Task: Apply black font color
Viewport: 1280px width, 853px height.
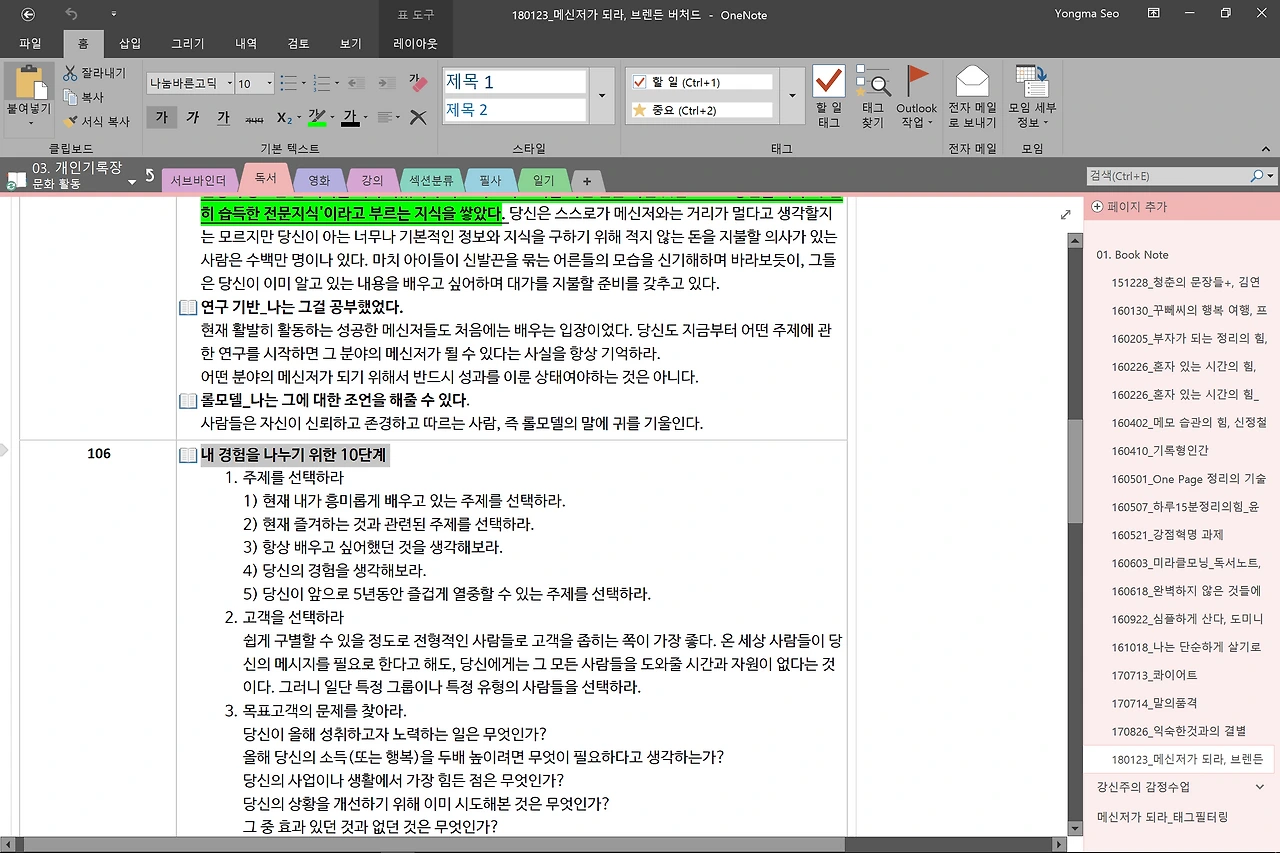Action: (x=349, y=117)
